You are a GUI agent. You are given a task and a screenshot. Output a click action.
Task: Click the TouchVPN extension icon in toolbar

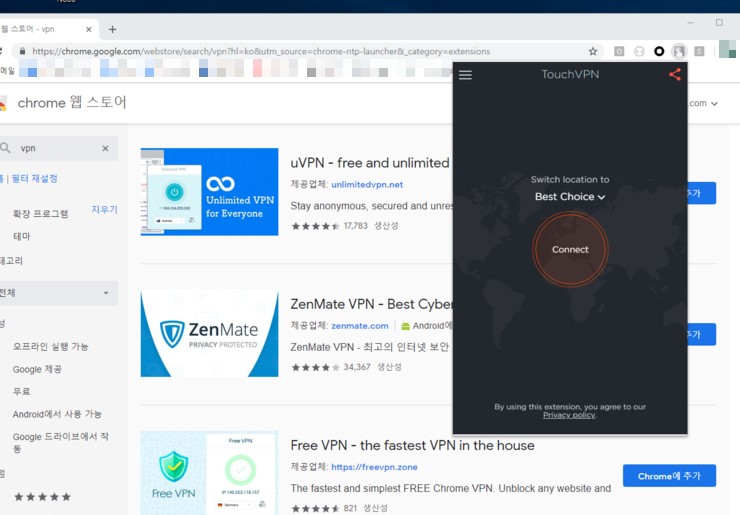pos(679,51)
